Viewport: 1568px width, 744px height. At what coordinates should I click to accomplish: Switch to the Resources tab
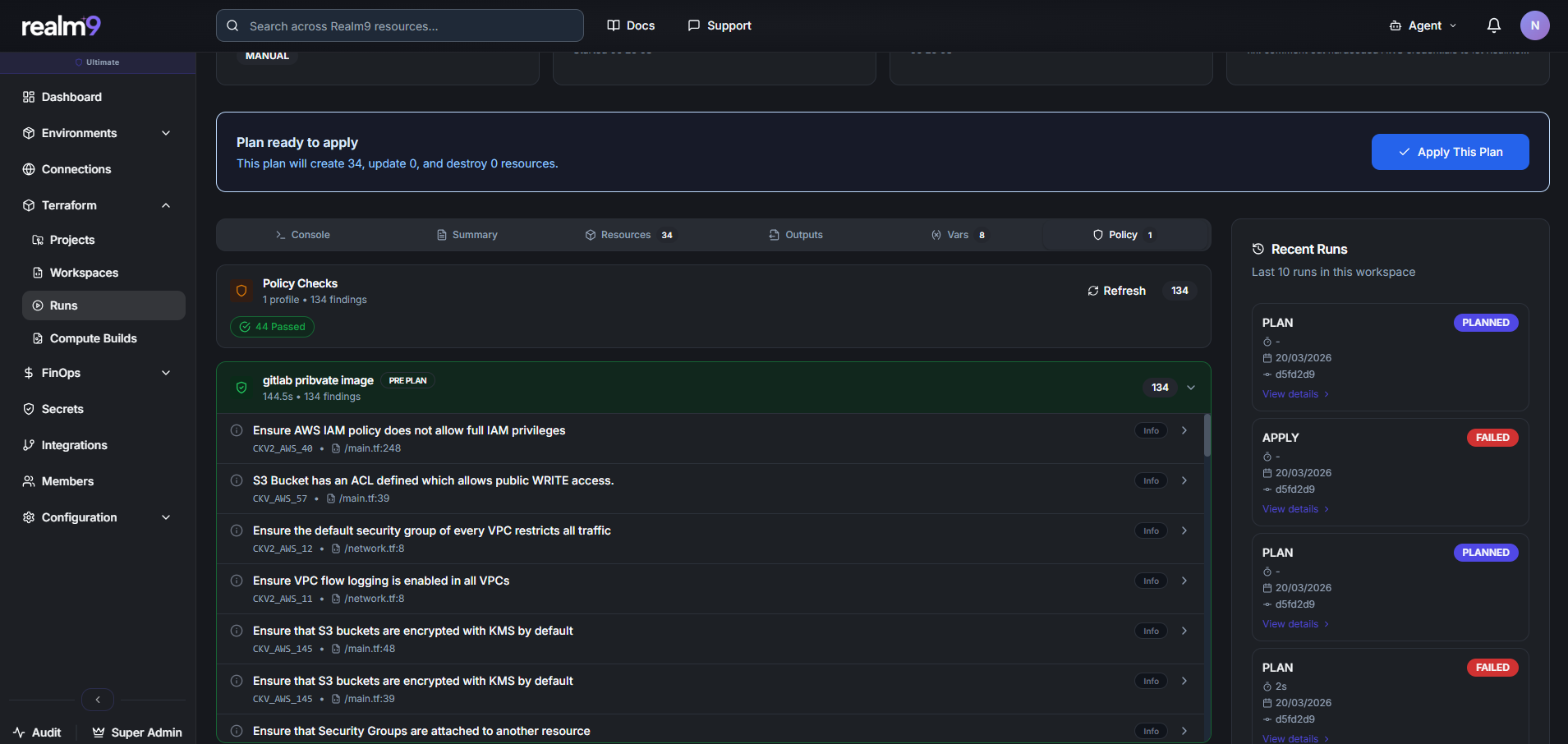pos(628,235)
